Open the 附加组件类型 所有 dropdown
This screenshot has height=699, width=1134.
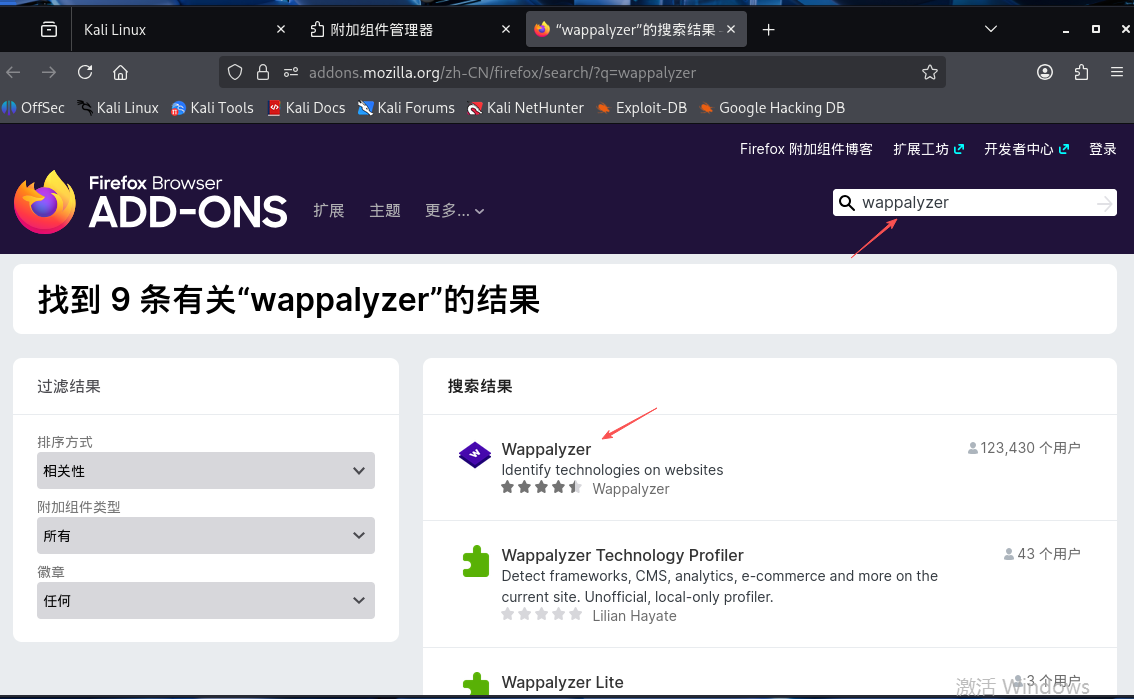205,536
